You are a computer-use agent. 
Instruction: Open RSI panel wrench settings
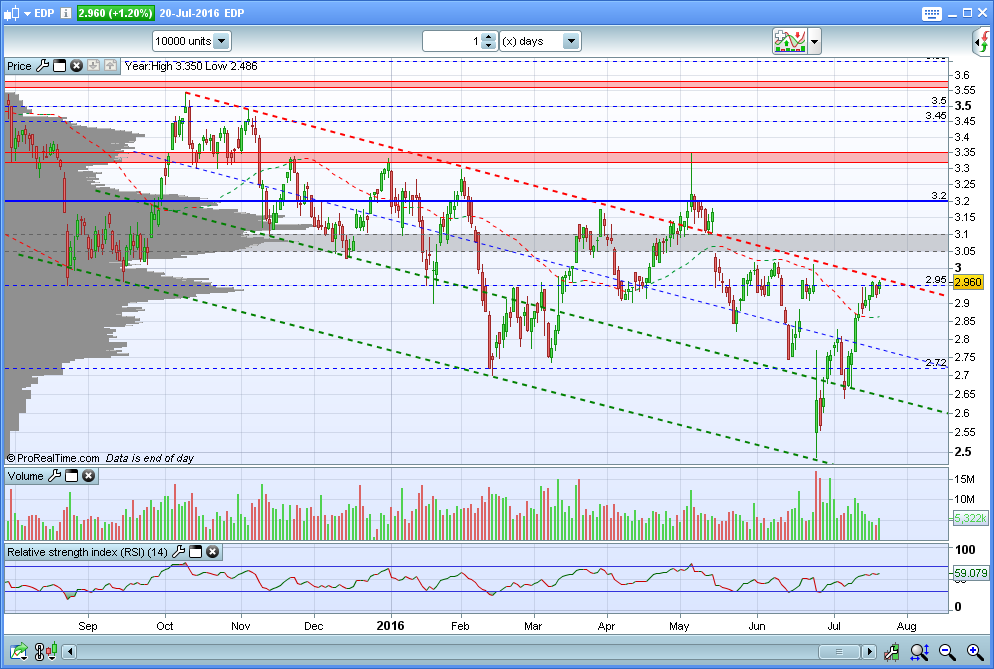click(179, 552)
